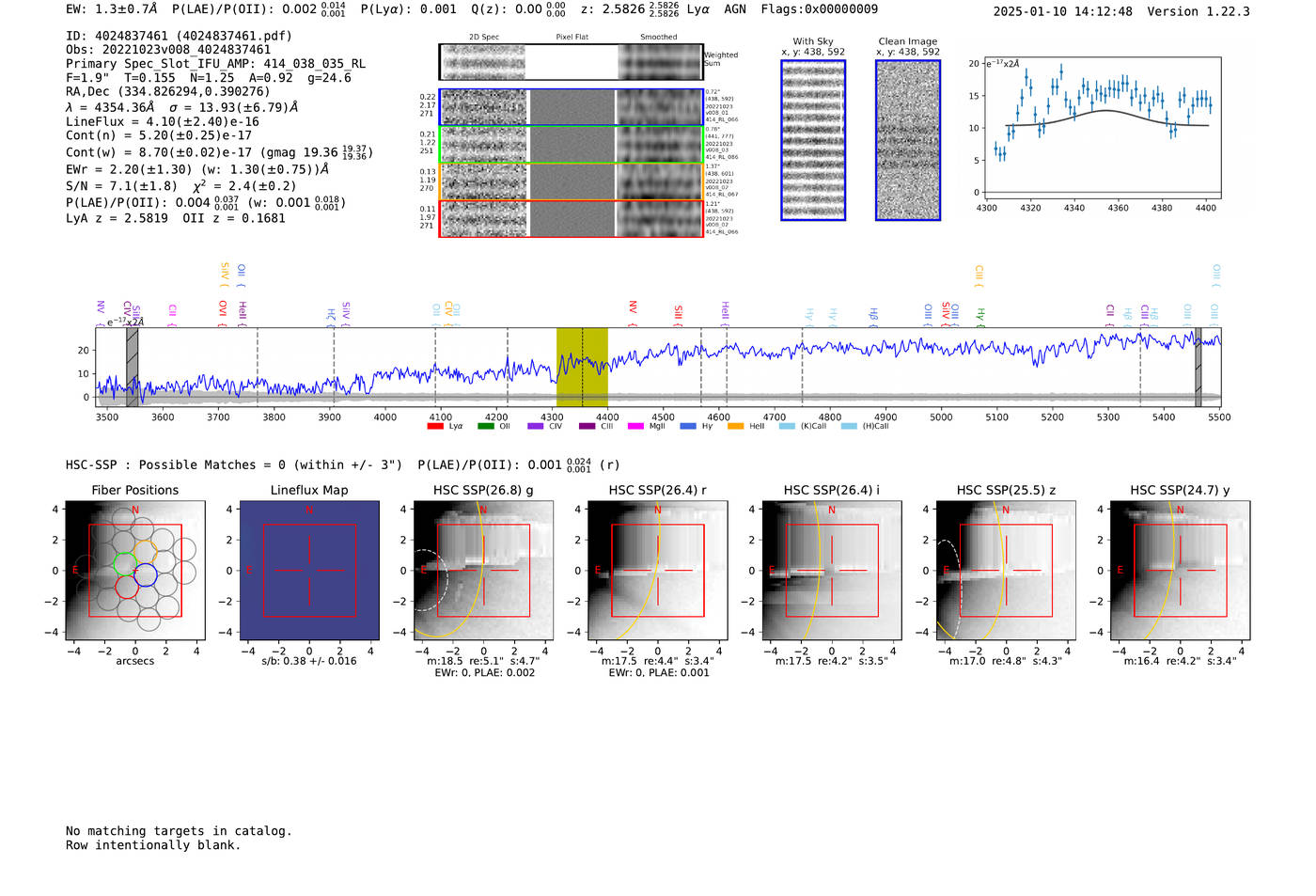Select the red-bordered 2D spectrum row
The height and width of the screenshot is (896, 1316).
coord(571,218)
